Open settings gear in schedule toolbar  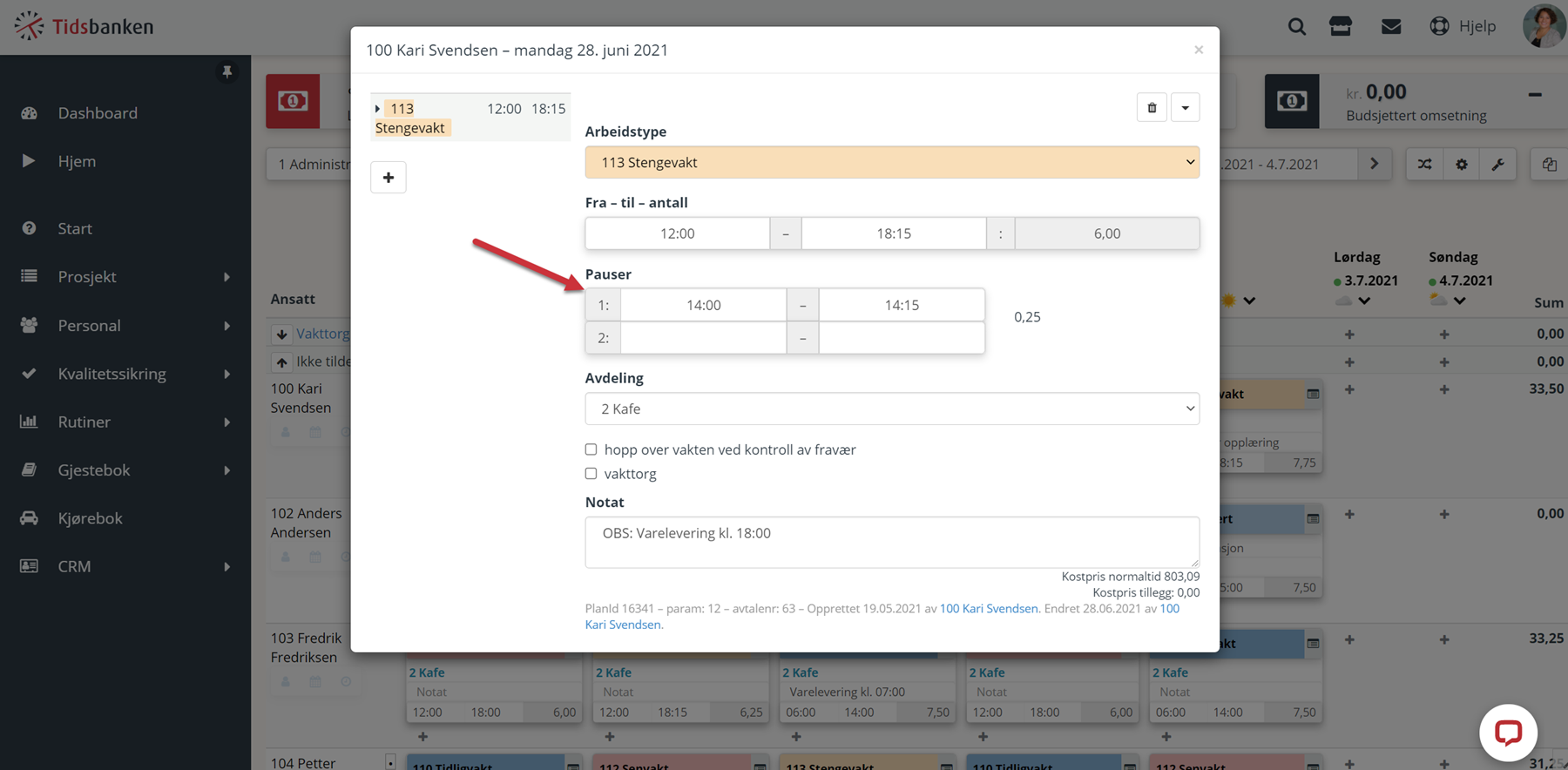coord(1462,164)
